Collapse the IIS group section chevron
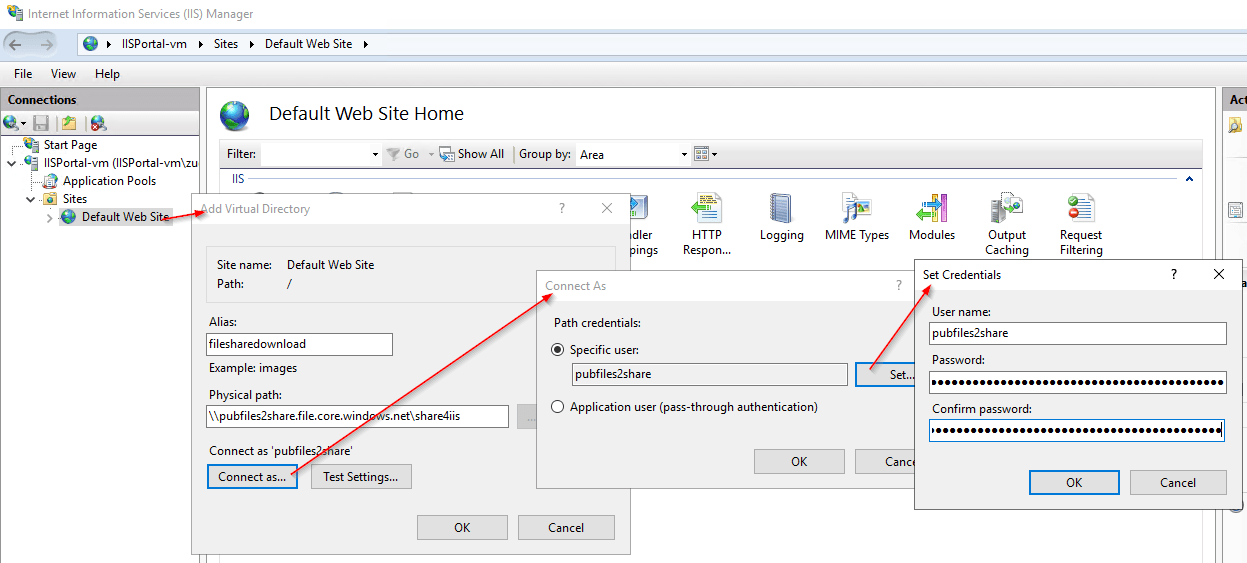Viewport: 1247px width, 563px height. tap(1189, 179)
